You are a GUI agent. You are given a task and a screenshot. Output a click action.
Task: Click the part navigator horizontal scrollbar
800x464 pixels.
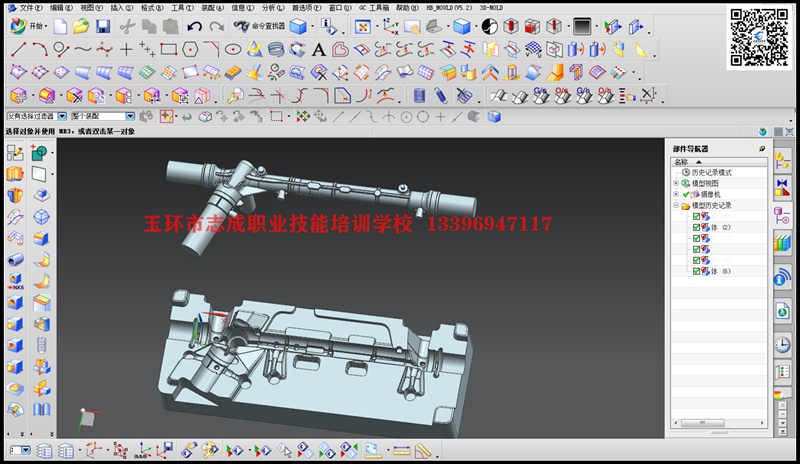(x=703, y=423)
